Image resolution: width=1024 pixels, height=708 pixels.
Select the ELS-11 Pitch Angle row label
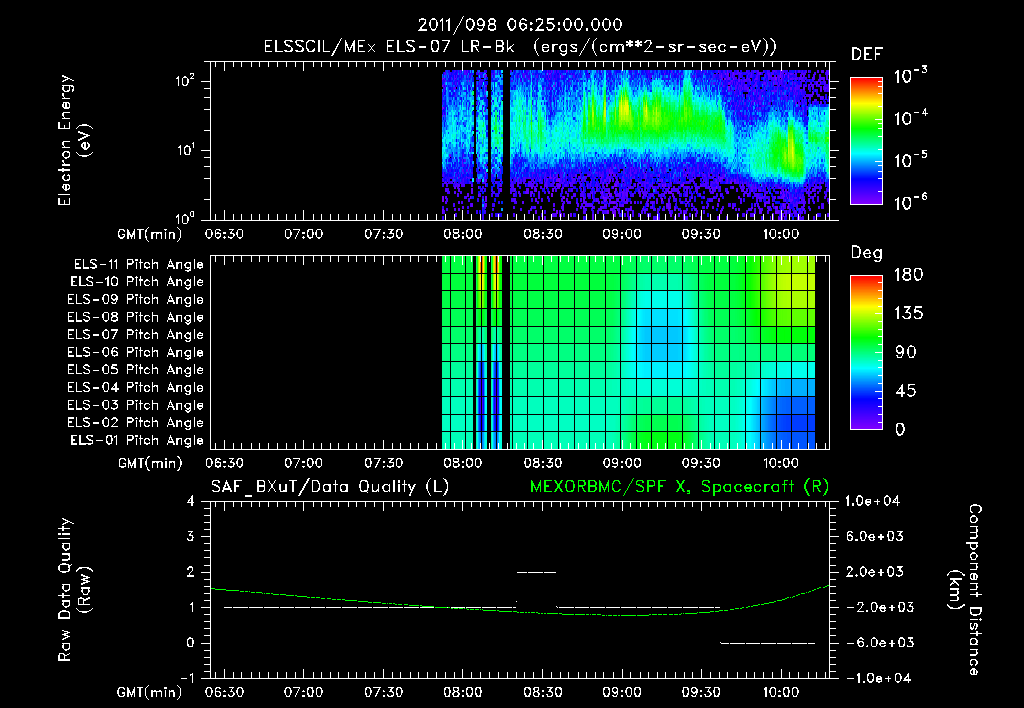[138, 265]
